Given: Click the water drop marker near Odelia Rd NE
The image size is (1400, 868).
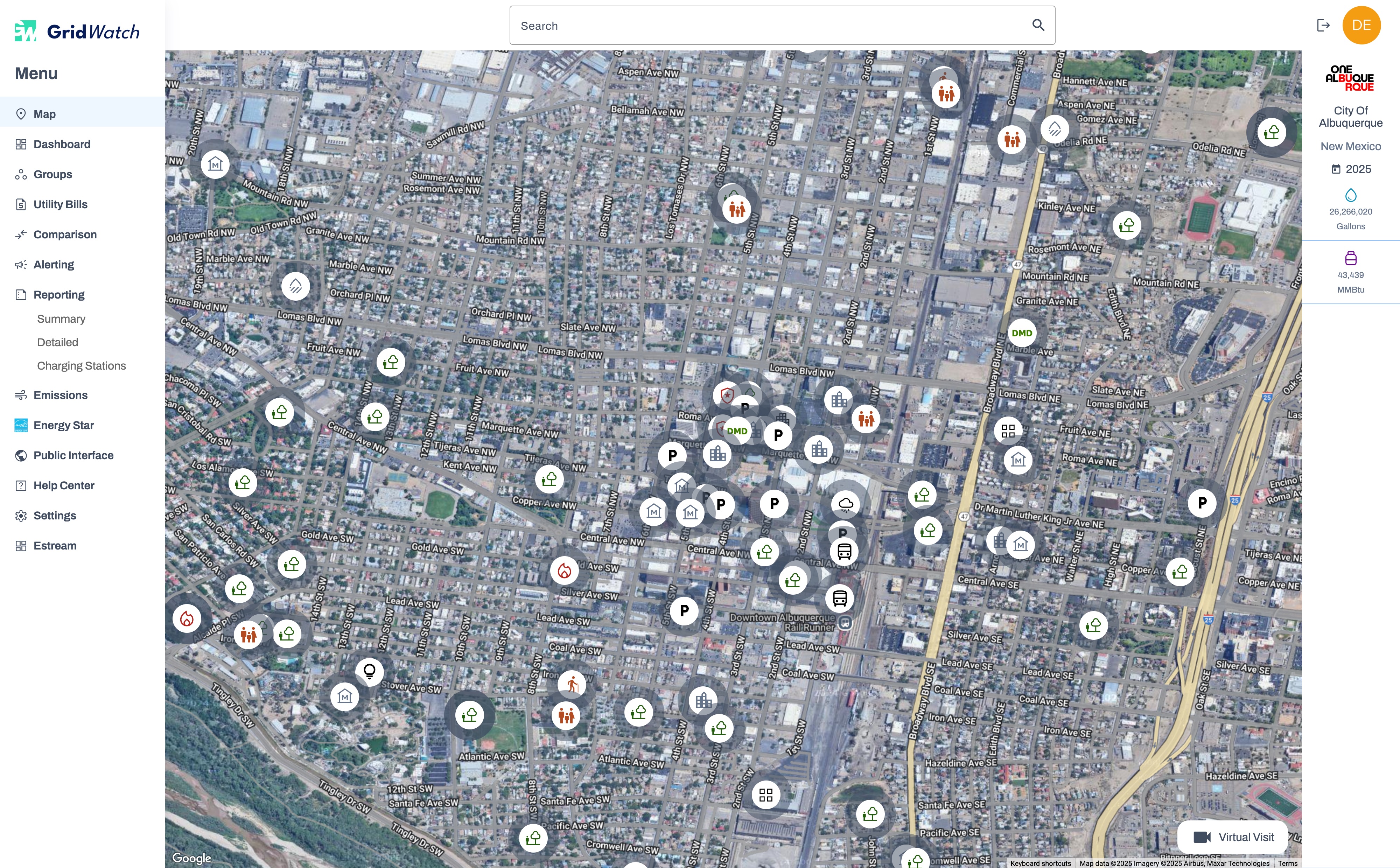Looking at the screenshot, I should tap(1055, 128).
